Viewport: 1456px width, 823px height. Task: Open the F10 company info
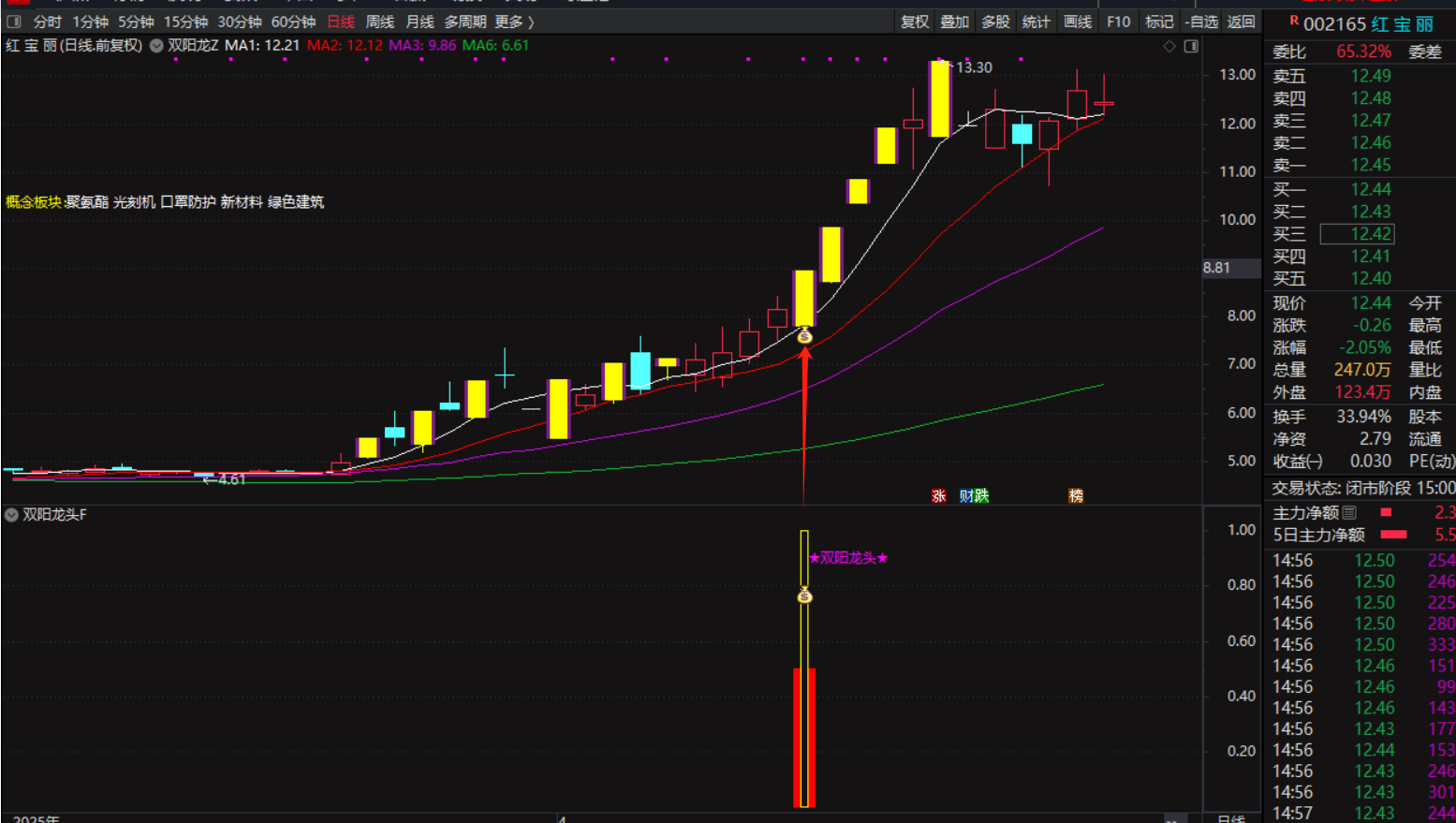click(1118, 22)
